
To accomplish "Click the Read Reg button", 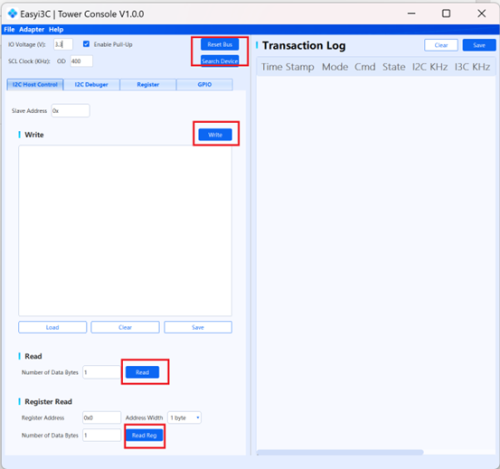I will tap(144, 435).
